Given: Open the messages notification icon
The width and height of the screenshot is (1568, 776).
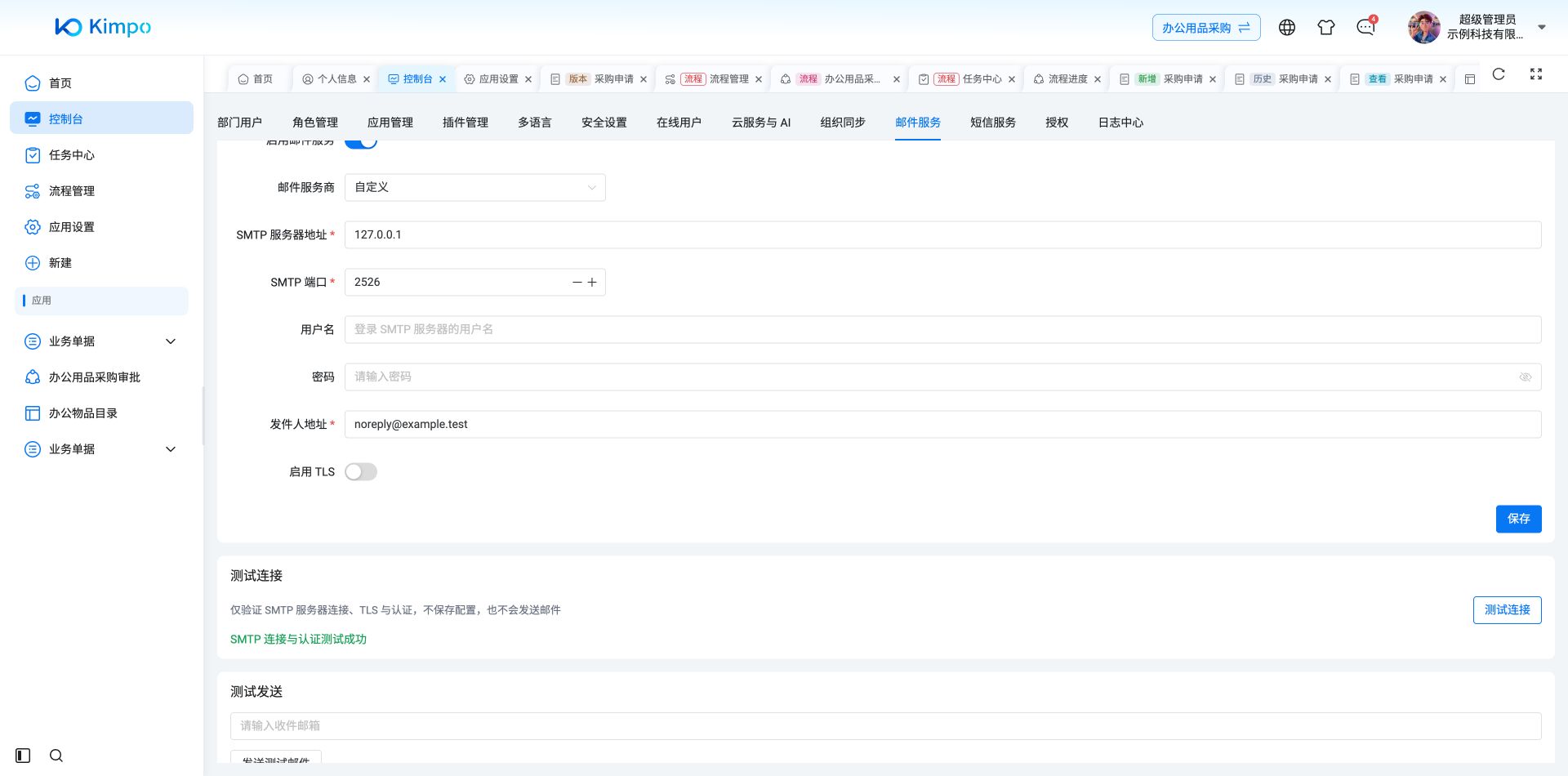Looking at the screenshot, I should click(1365, 28).
